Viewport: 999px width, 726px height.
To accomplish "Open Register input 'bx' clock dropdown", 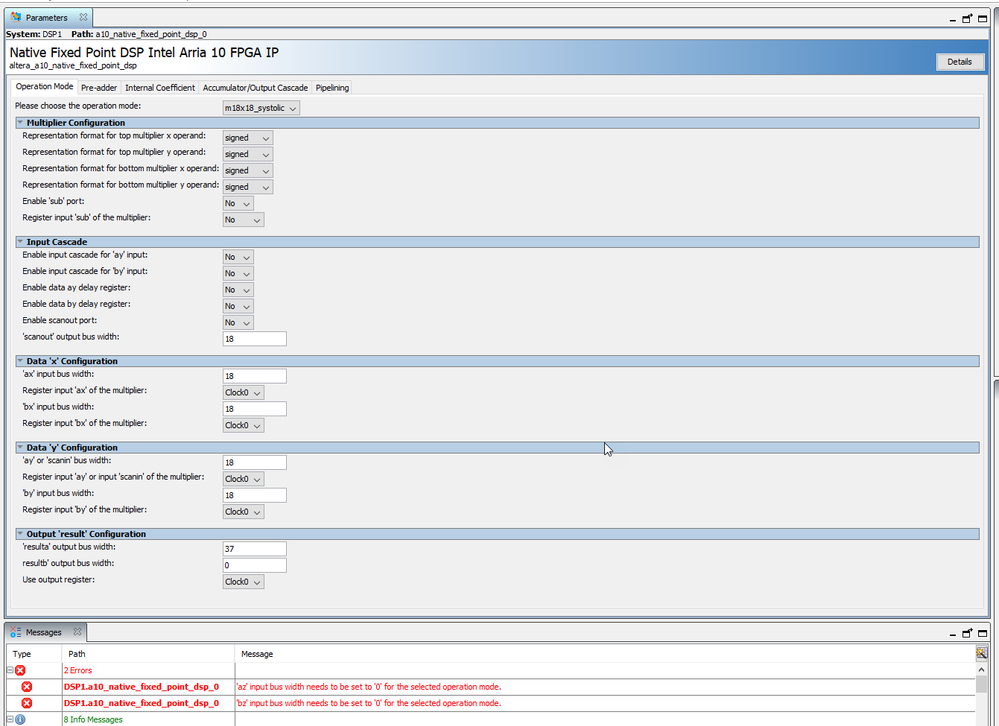I will [x=243, y=425].
